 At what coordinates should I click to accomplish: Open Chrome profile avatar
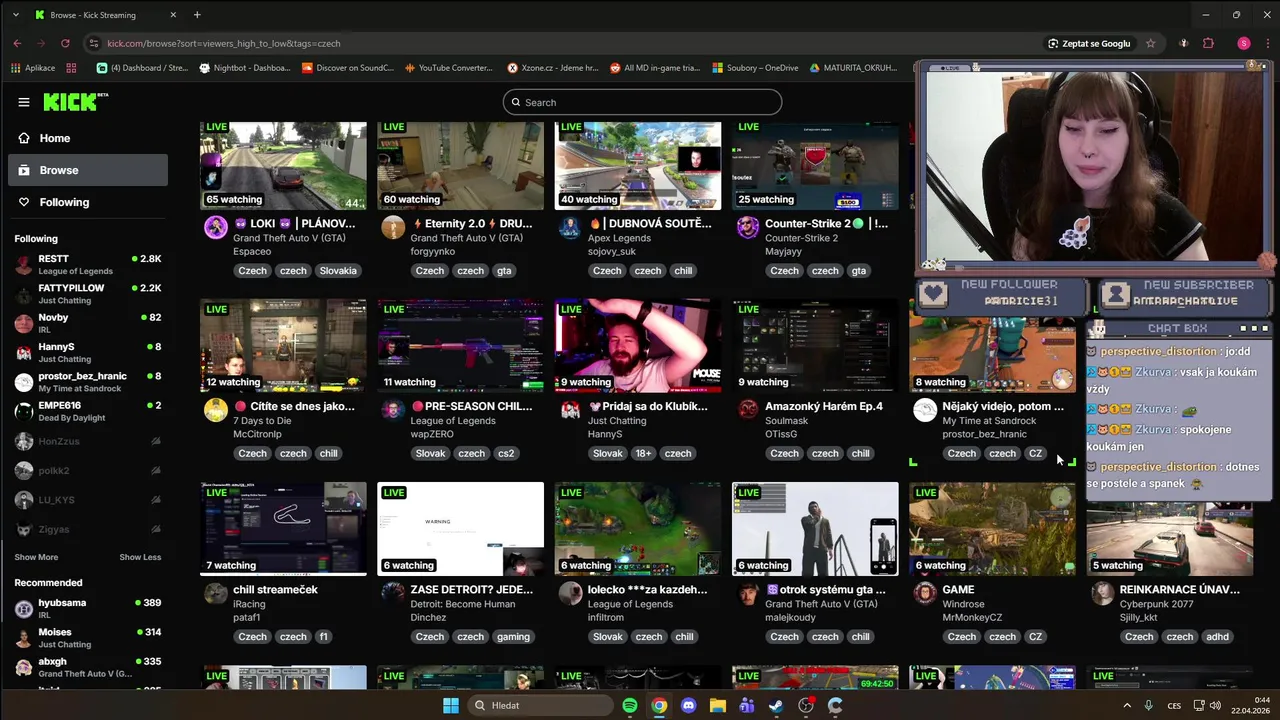[1244, 43]
